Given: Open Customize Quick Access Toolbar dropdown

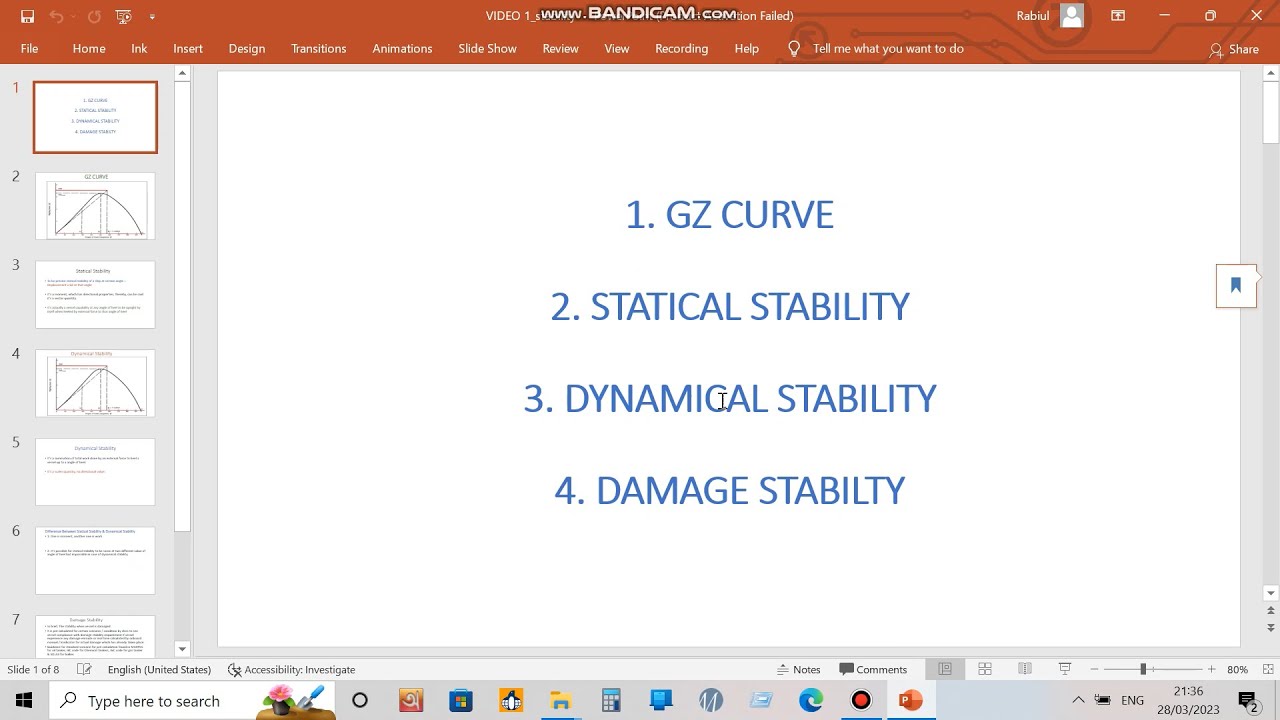Looking at the screenshot, I should point(152,16).
